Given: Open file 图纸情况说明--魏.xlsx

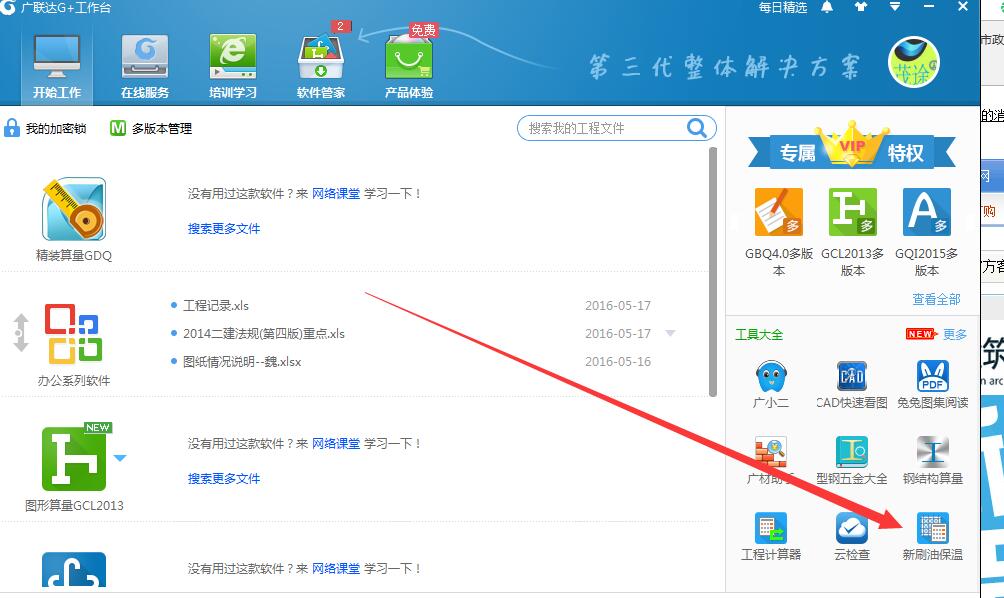Looking at the screenshot, I should tap(242, 362).
